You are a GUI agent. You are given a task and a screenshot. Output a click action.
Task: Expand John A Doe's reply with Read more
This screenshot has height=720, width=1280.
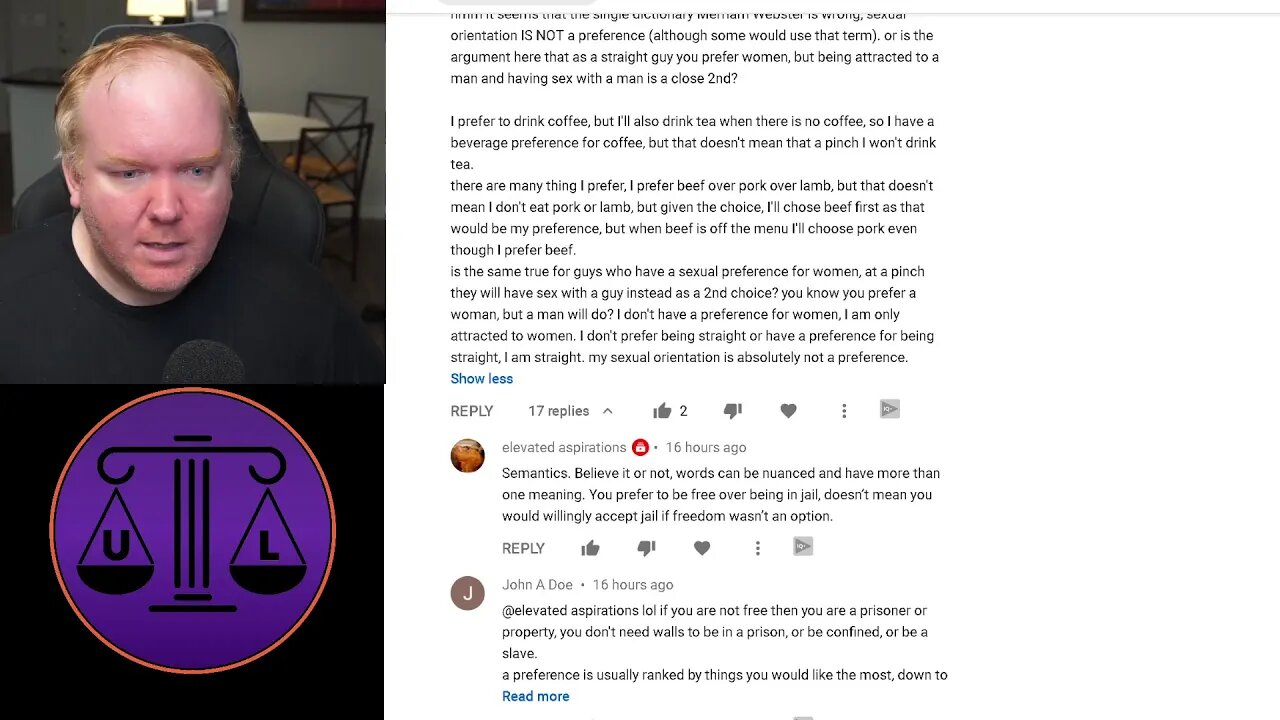click(535, 697)
